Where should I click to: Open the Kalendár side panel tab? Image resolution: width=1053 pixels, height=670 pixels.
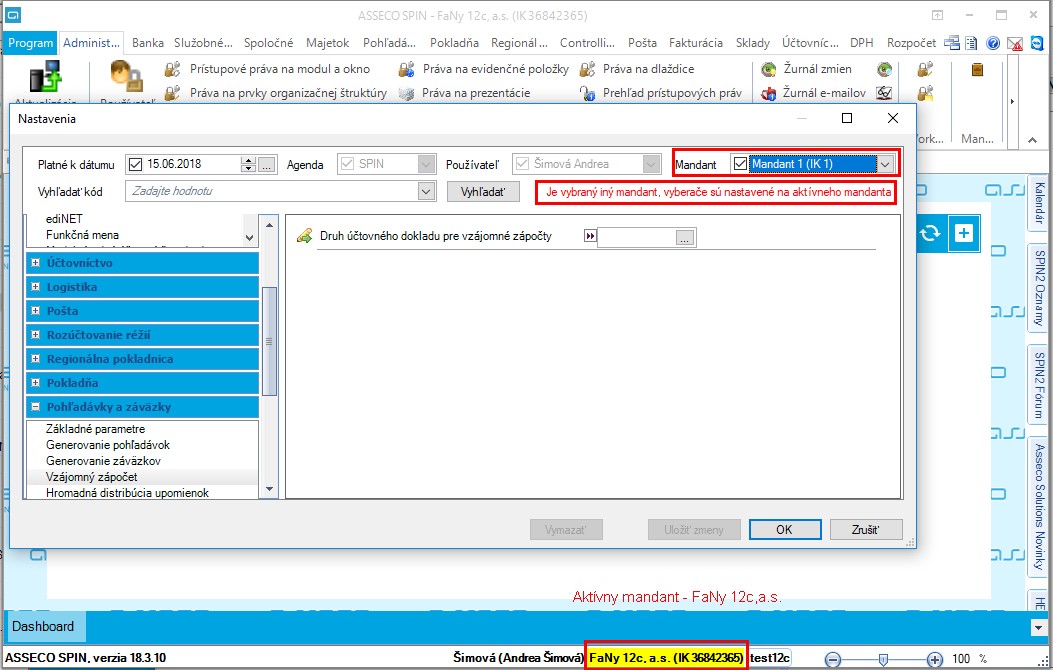(x=1039, y=203)
